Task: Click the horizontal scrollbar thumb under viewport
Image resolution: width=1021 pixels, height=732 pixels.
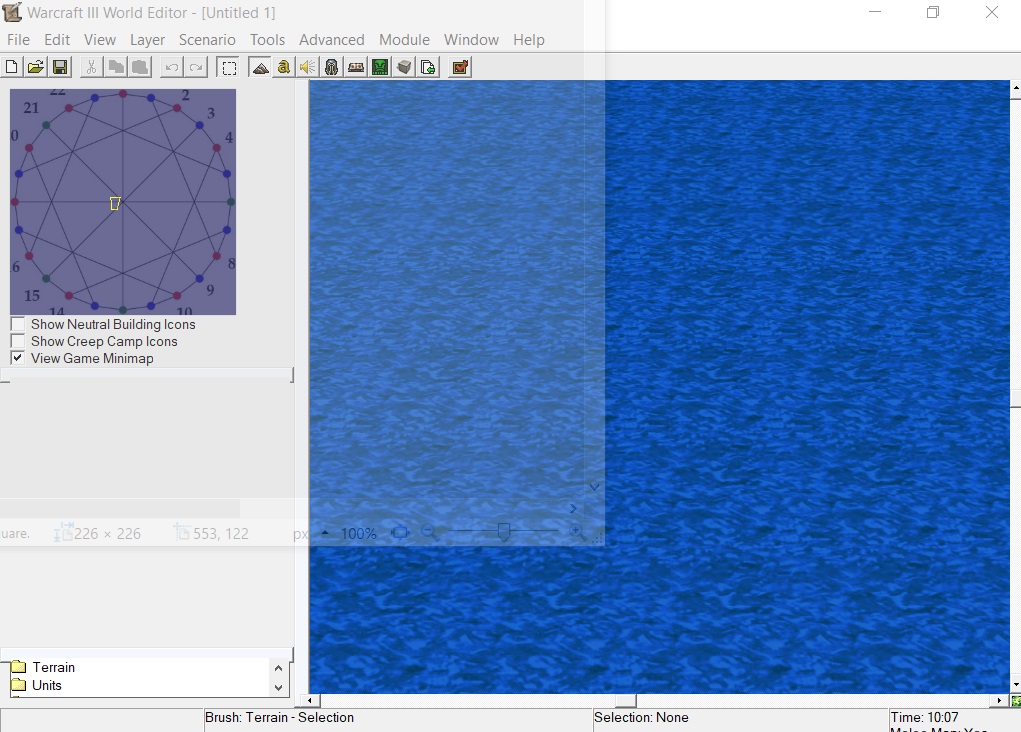Action: (x=626, y=701)
